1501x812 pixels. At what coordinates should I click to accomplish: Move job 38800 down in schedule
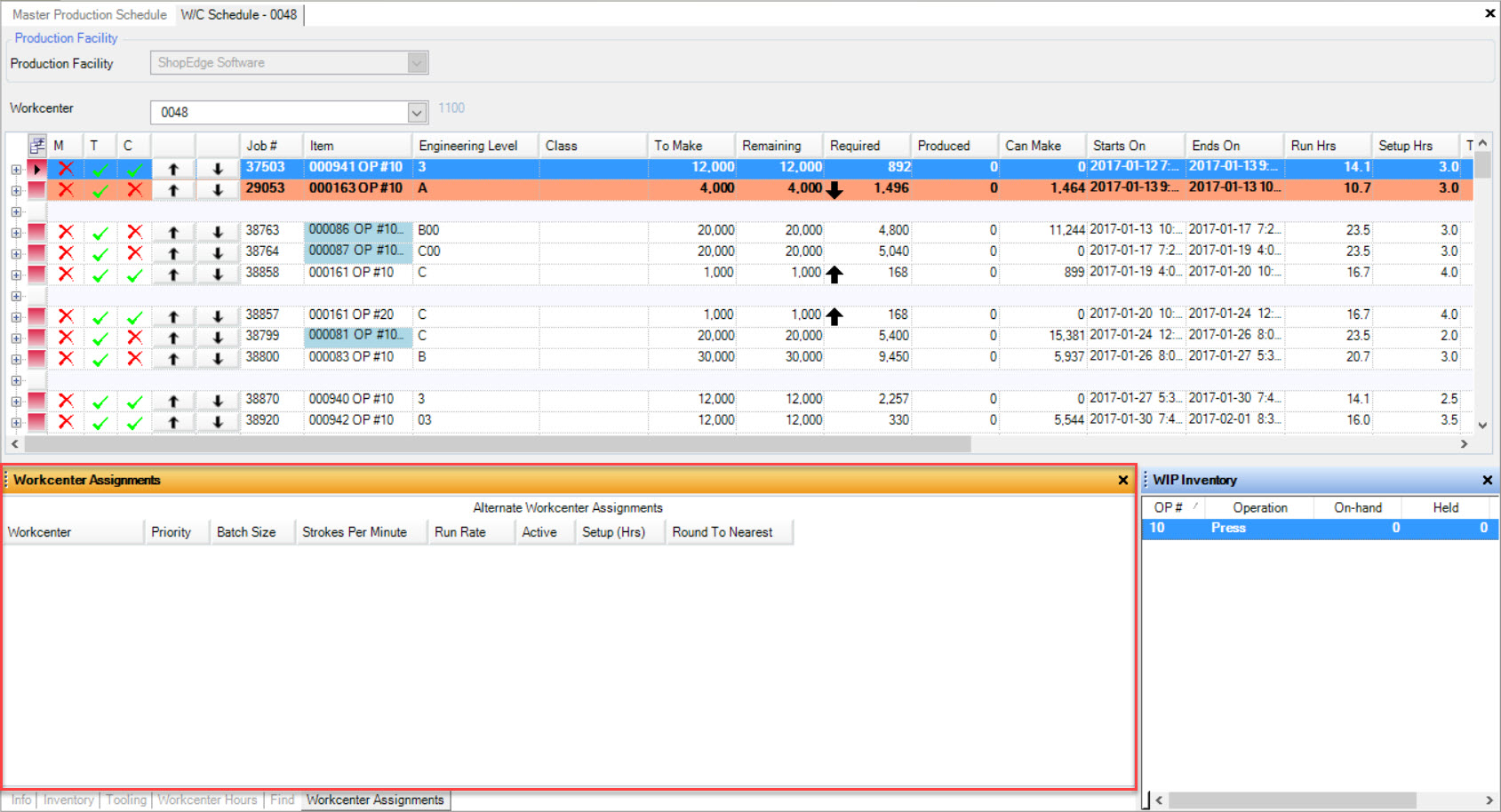(x=218, y=359)
